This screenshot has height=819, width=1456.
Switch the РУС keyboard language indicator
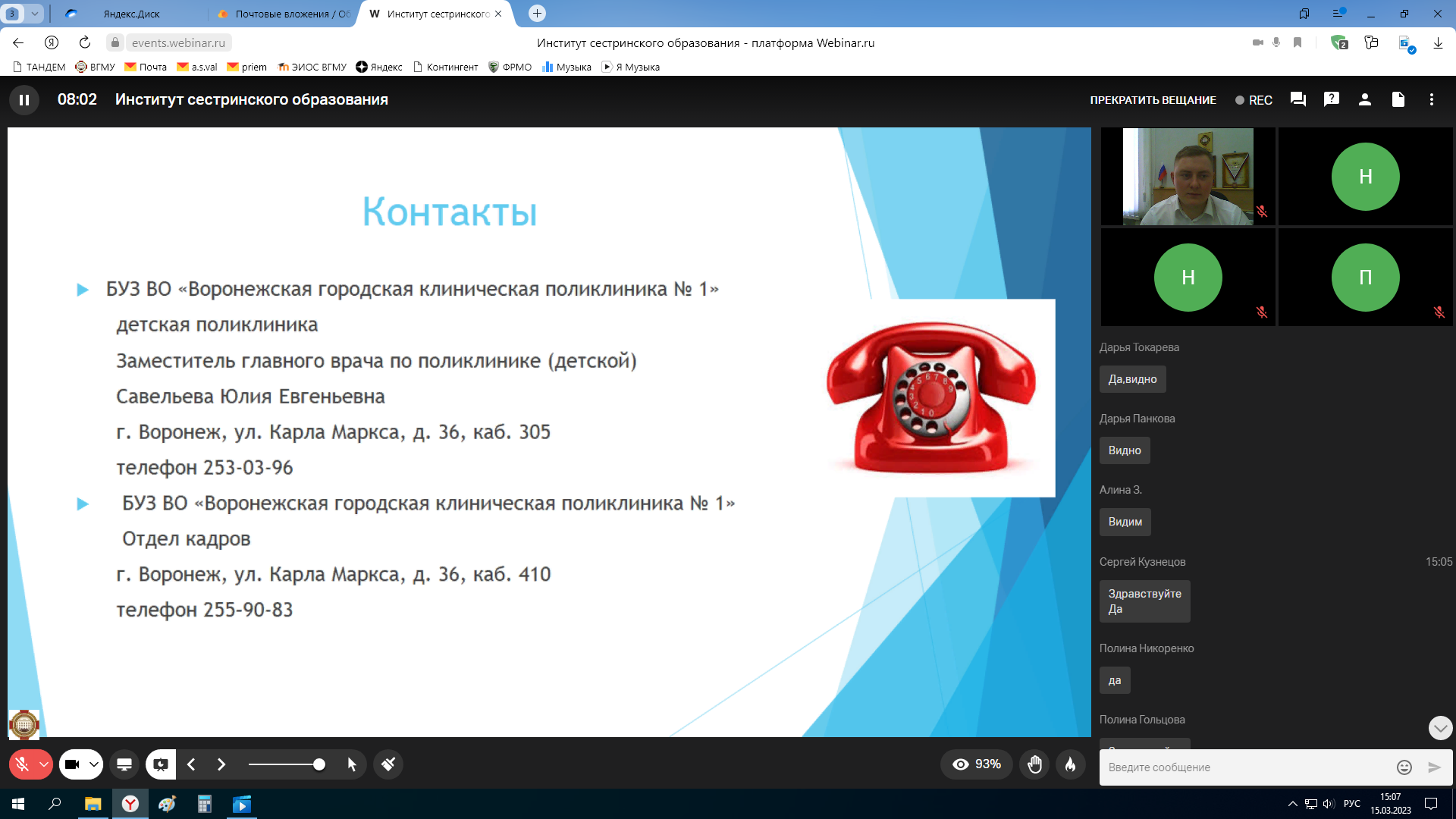(x=1351, y=805)
